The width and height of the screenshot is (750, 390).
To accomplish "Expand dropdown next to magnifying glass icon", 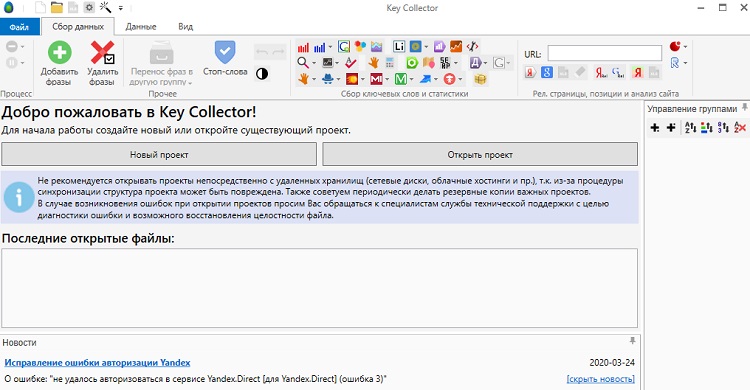I will pos(314,63).
